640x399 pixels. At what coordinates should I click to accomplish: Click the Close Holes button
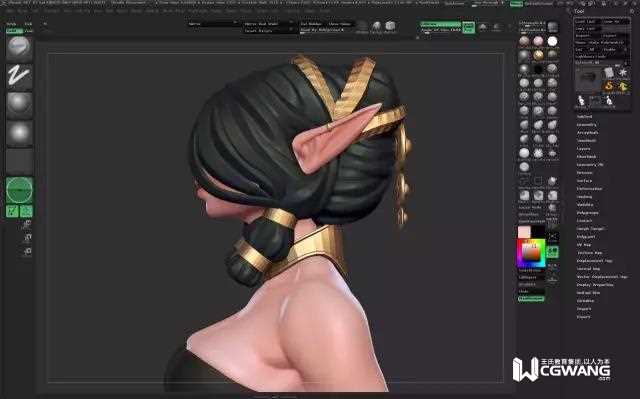coord(340,24)
